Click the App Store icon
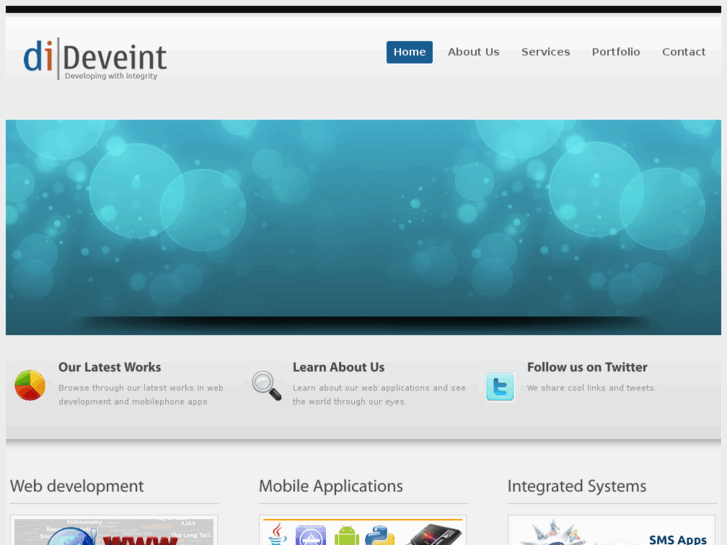 311,535
